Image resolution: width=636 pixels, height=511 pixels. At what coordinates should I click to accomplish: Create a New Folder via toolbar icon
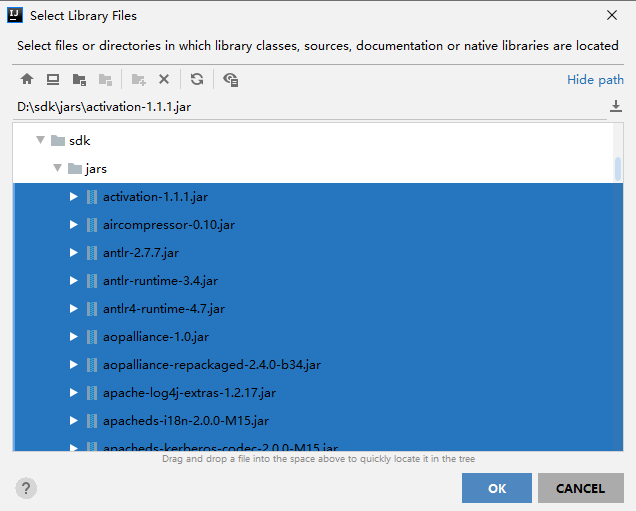(x=138, y=79)
